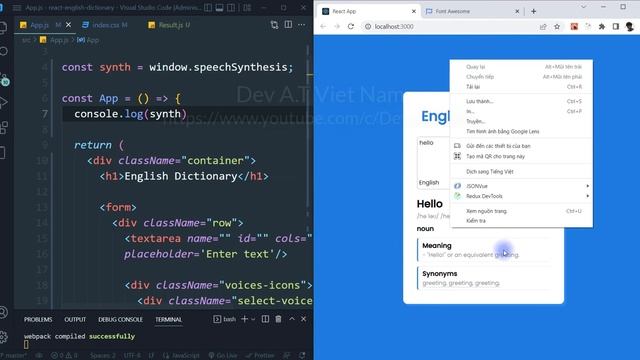Switch to the PROBLEMS panel tab
Image resolution: width=640 pixels, height=360 pixels.
(38, 320)
